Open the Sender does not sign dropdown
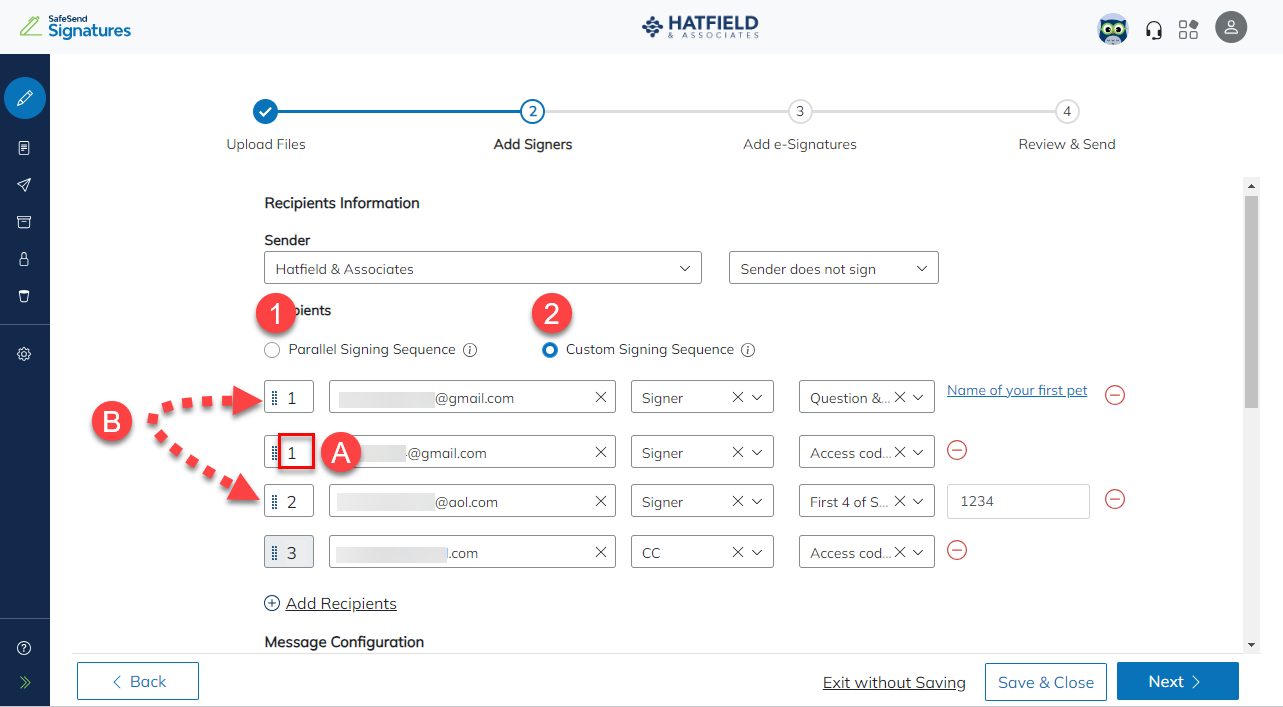Image resolution: width=1283 pixels, height=707 pixels. coord(833,267)
